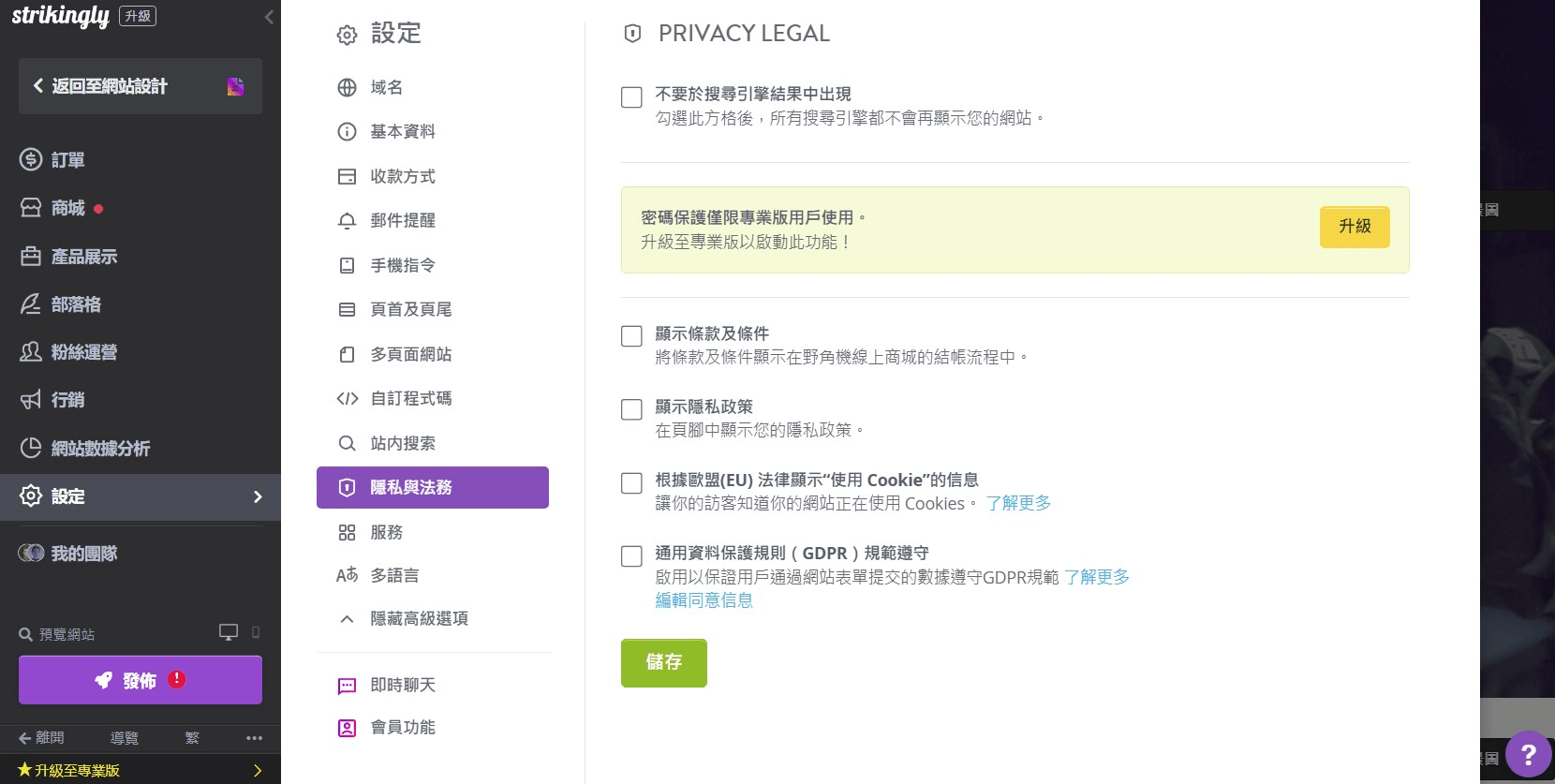
Task: Open the 部落格 blog pen icon
Action: point(31,303)
